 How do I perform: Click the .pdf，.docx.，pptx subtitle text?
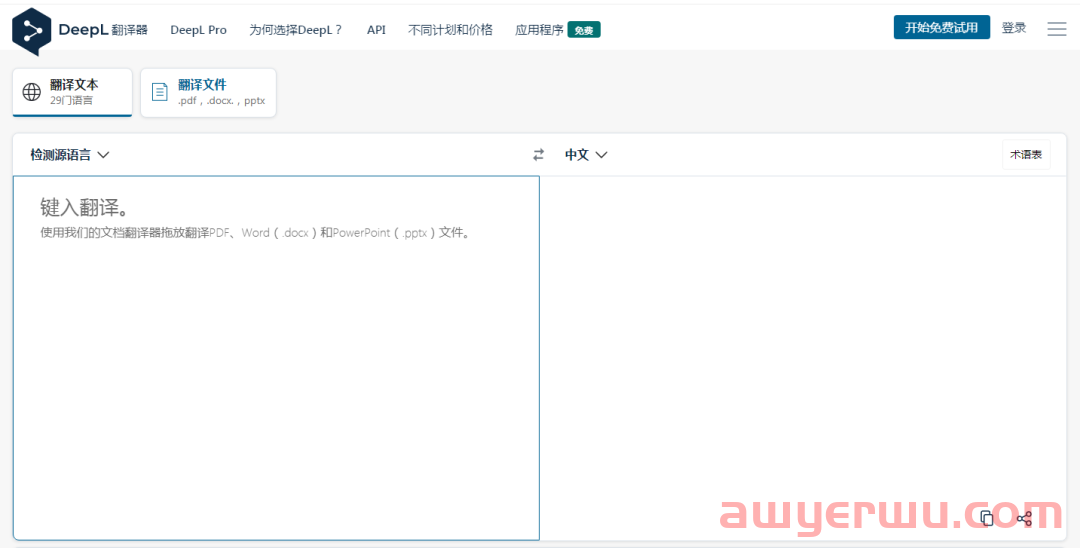pyautogui.click(x=222, y=101)
